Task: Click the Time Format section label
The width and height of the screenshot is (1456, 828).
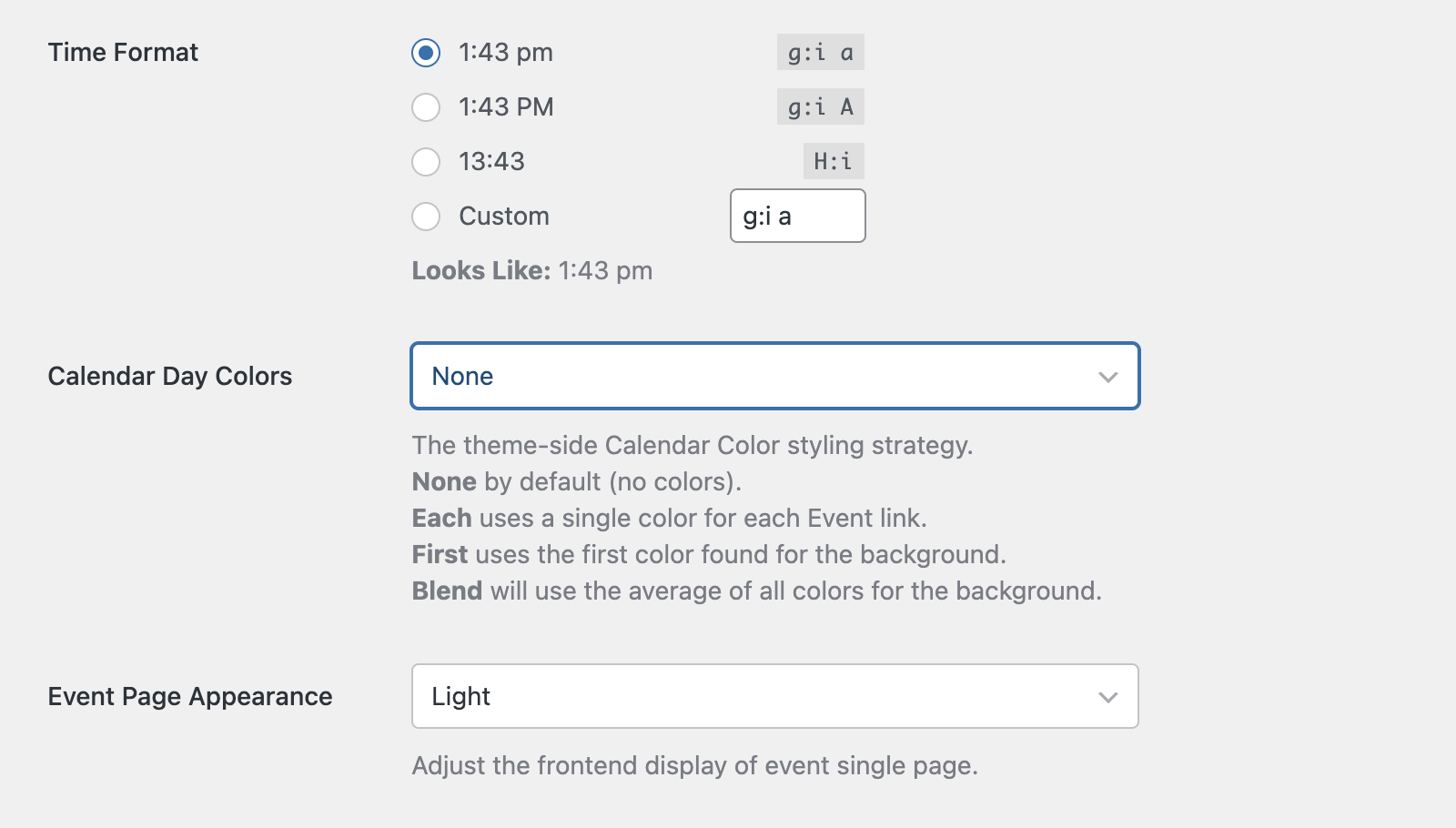Action: [123, 52]
